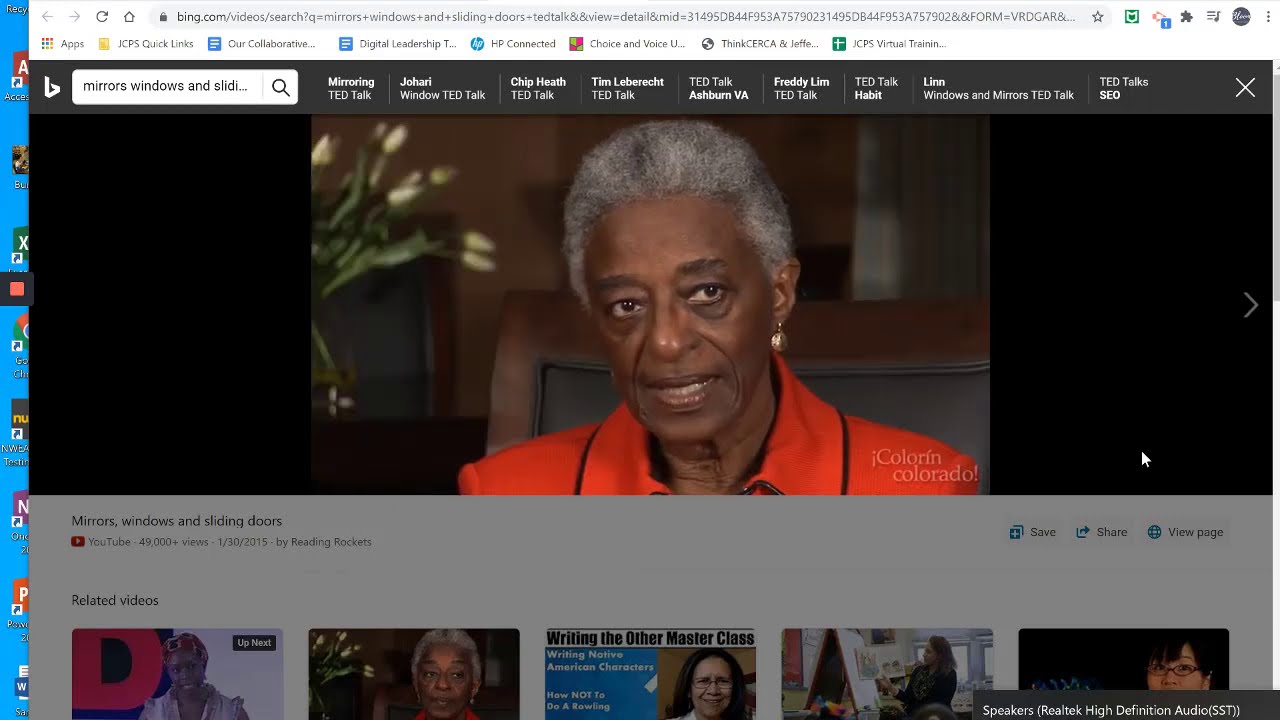Open HP Connected bookmark
The image size is (1280, 720).
coord(513,44)
